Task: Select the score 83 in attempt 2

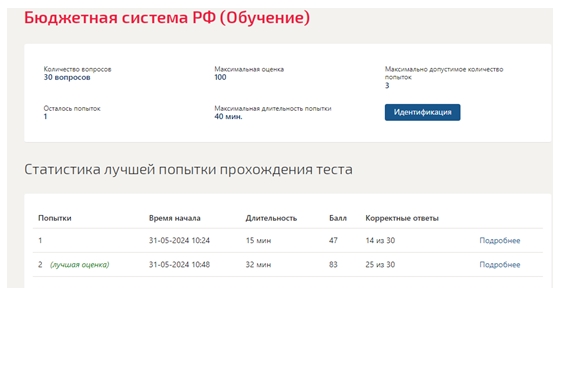Action: (333, 265)
